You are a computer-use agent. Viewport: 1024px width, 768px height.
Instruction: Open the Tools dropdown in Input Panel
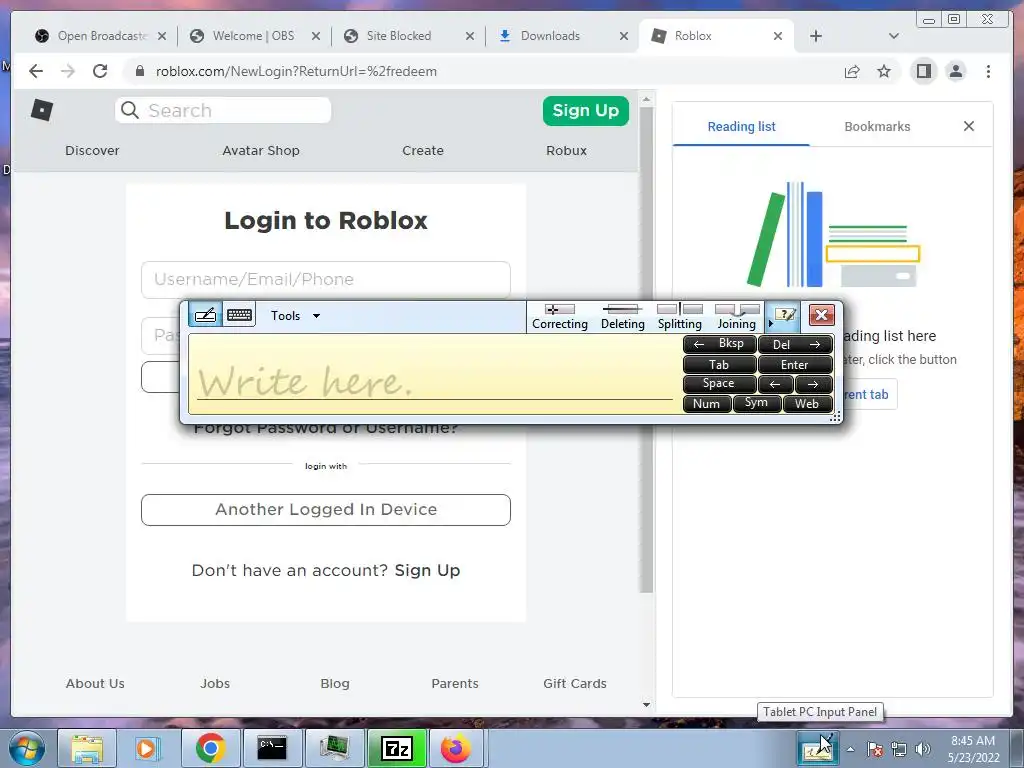point(295,316)
